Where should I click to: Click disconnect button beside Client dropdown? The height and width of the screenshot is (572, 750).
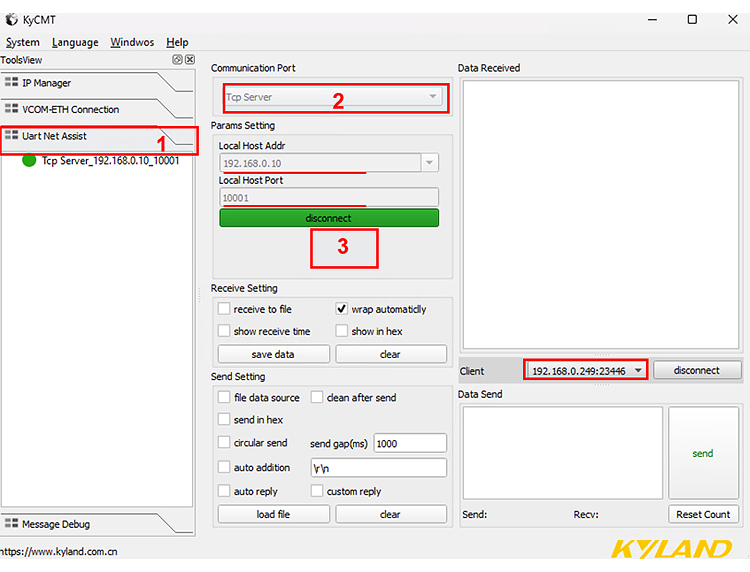[x=697, y=371]
